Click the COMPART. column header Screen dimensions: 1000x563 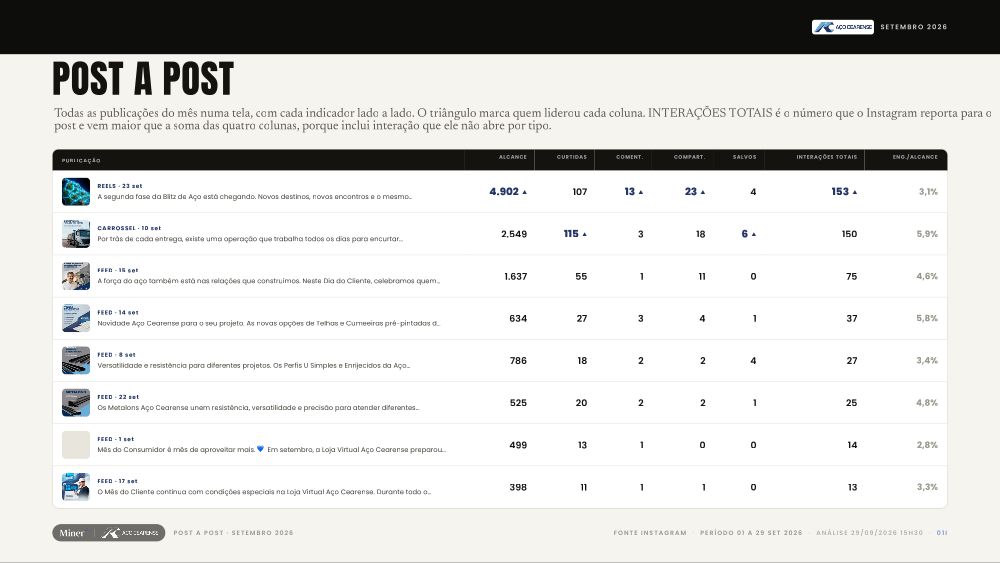(x=689, y=157)
